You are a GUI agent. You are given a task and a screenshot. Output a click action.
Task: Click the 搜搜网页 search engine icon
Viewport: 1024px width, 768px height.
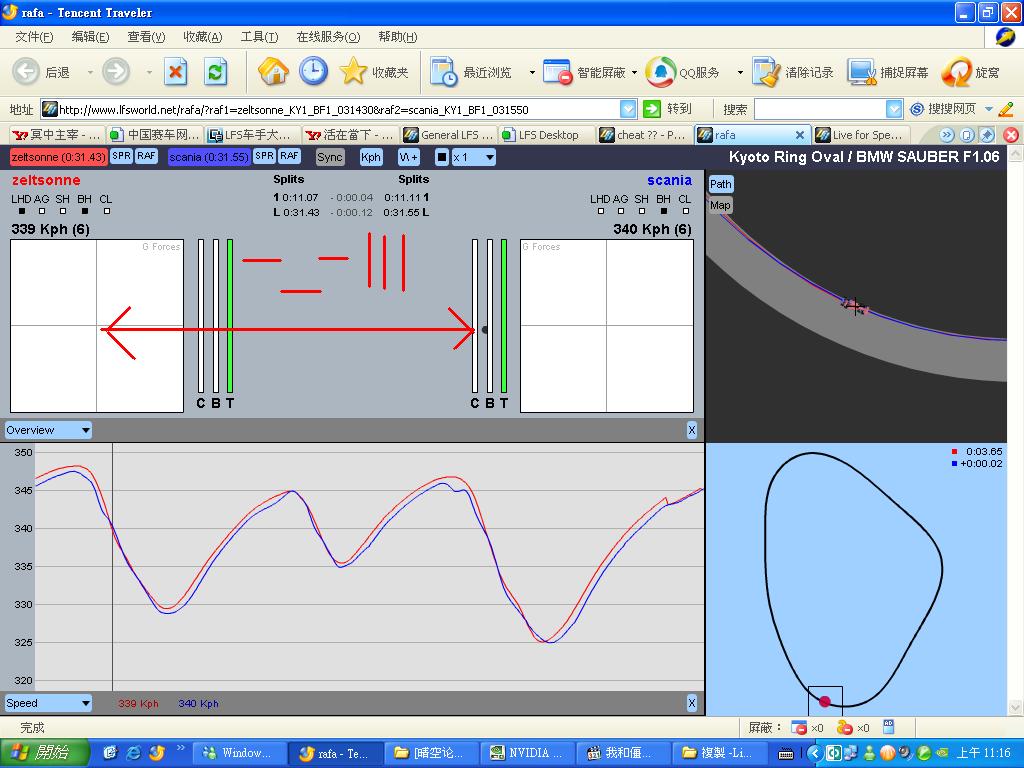917,108
